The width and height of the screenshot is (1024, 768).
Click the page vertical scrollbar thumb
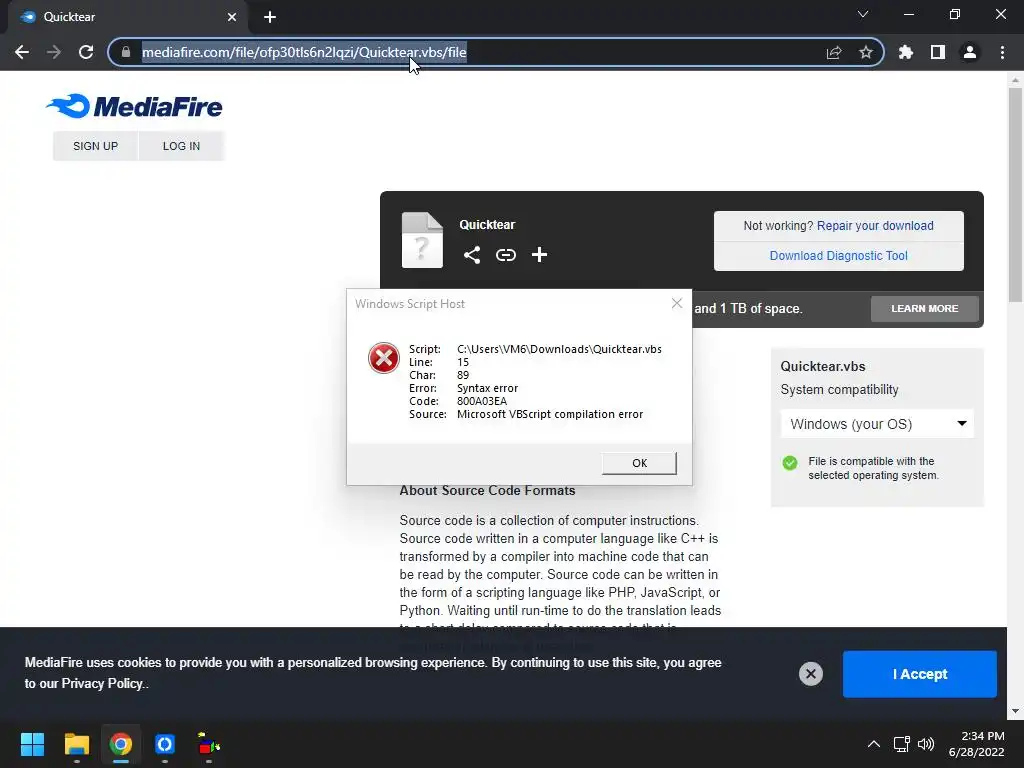tap(1015, 194)
